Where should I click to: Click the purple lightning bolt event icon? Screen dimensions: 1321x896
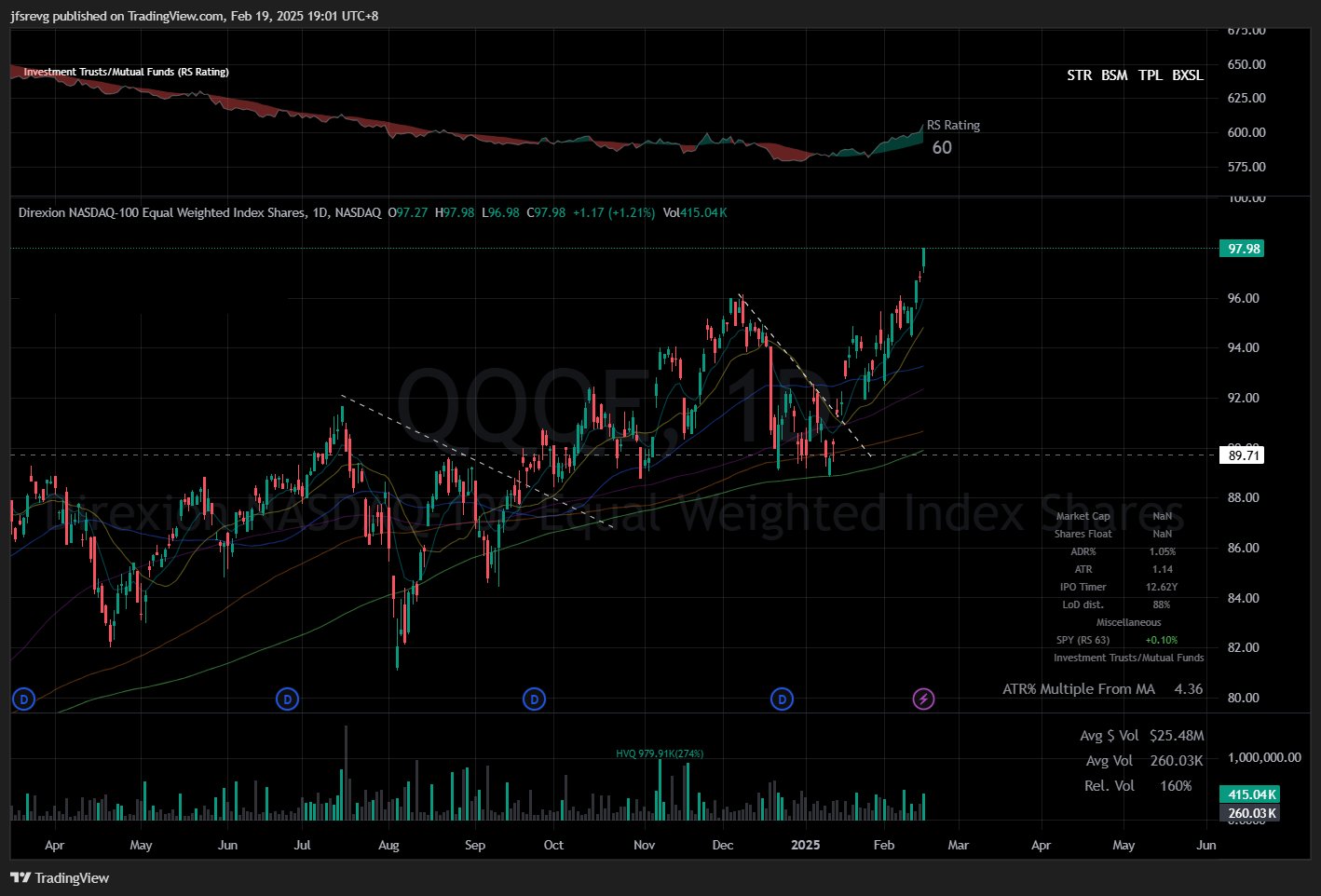point(923,699)
